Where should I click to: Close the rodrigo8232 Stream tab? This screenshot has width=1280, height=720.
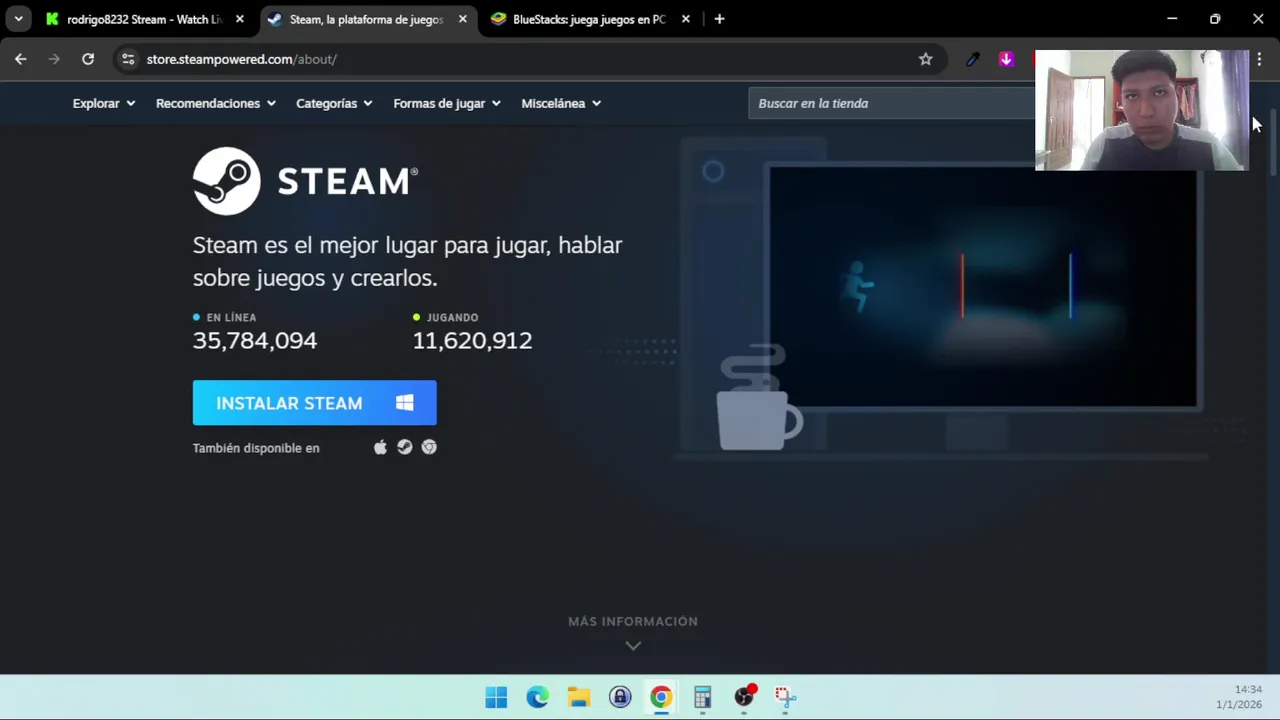point(239,19)
